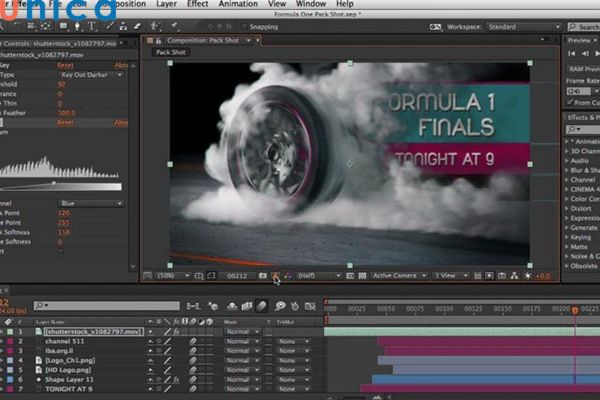Select the Horizontal Type tool
Image resolution: width=600 pixels, height=400 pixels.
[92, 26]
